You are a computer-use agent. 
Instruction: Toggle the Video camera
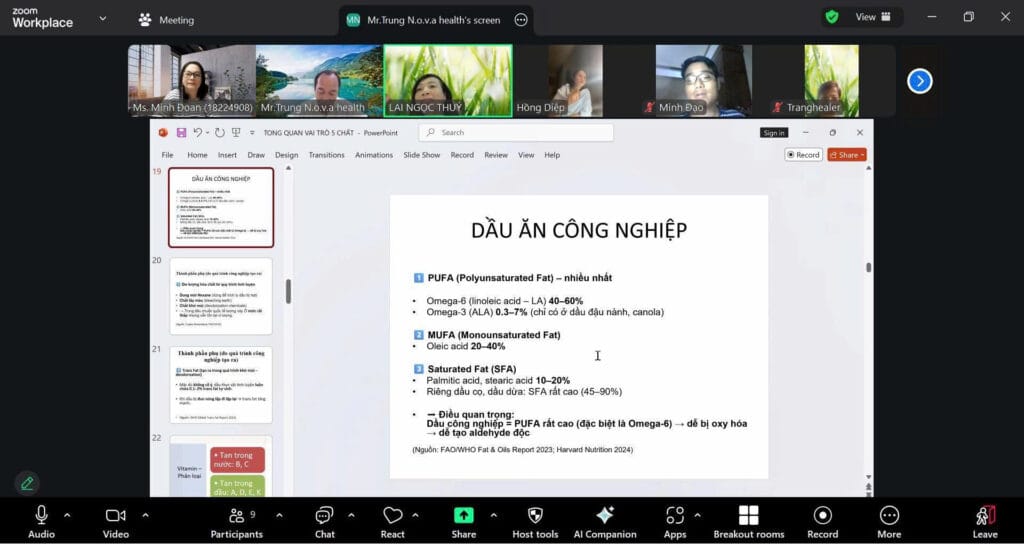click(116, 520)
